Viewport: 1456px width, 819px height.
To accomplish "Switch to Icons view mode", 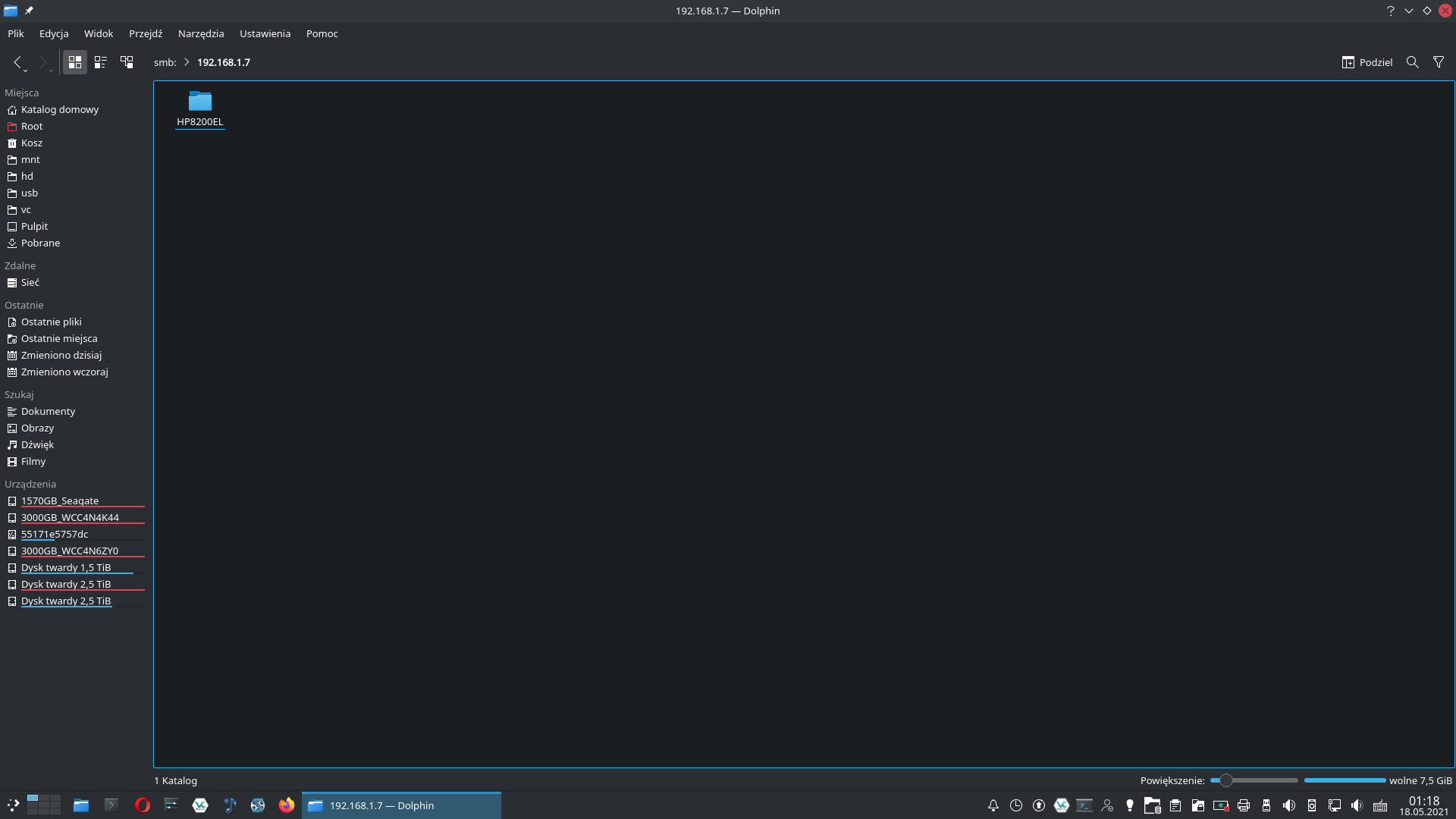I will pos(75,62).
